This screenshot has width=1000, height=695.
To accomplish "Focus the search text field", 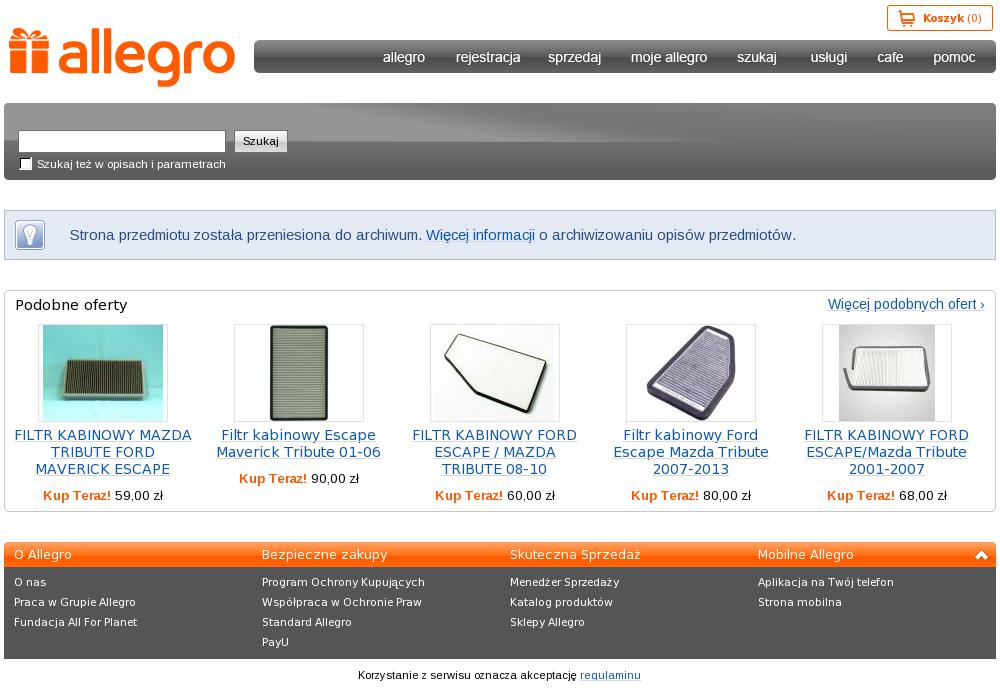I will tap(122, 141).
